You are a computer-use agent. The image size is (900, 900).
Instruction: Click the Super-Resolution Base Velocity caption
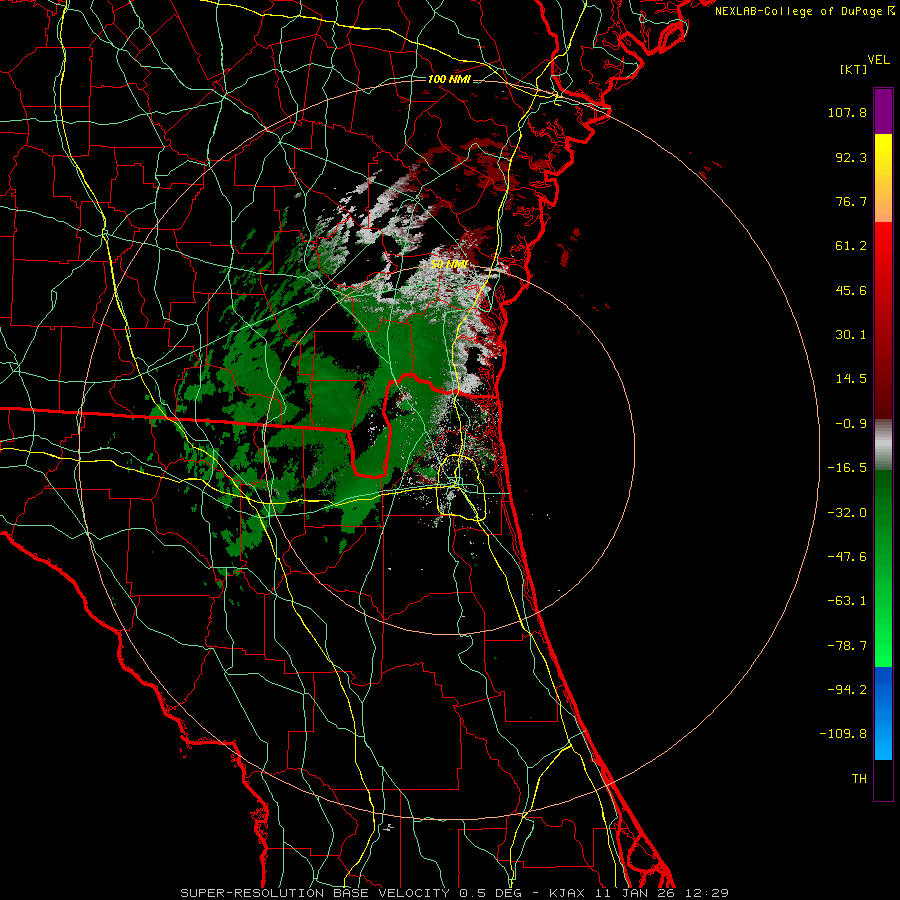[455, 893]
